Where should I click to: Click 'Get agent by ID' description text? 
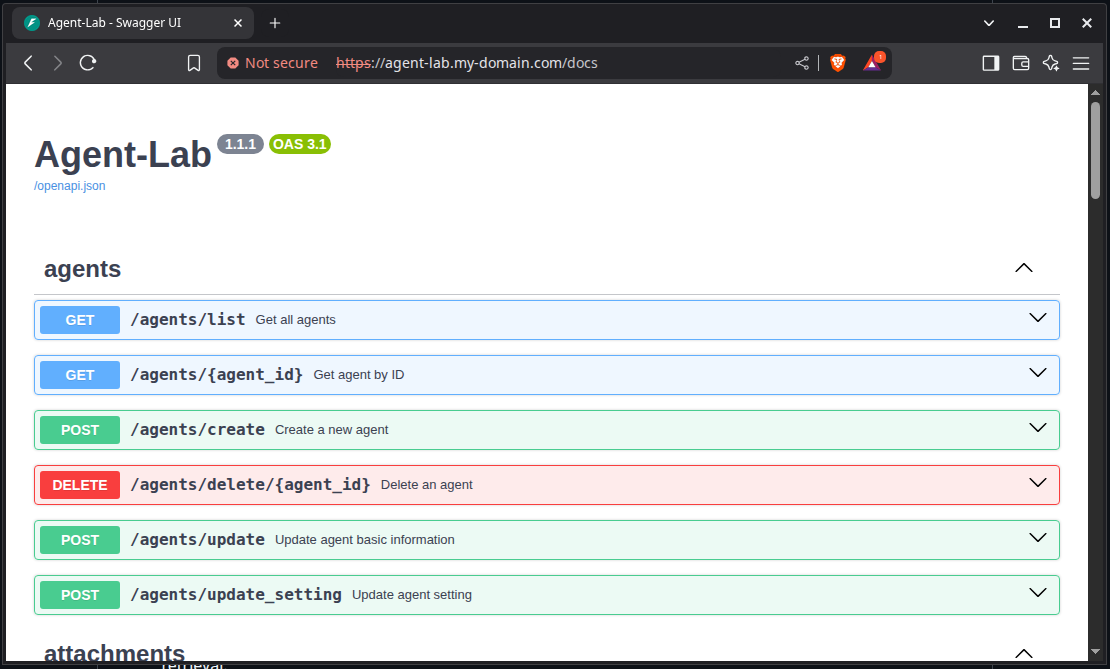(359, 375)
